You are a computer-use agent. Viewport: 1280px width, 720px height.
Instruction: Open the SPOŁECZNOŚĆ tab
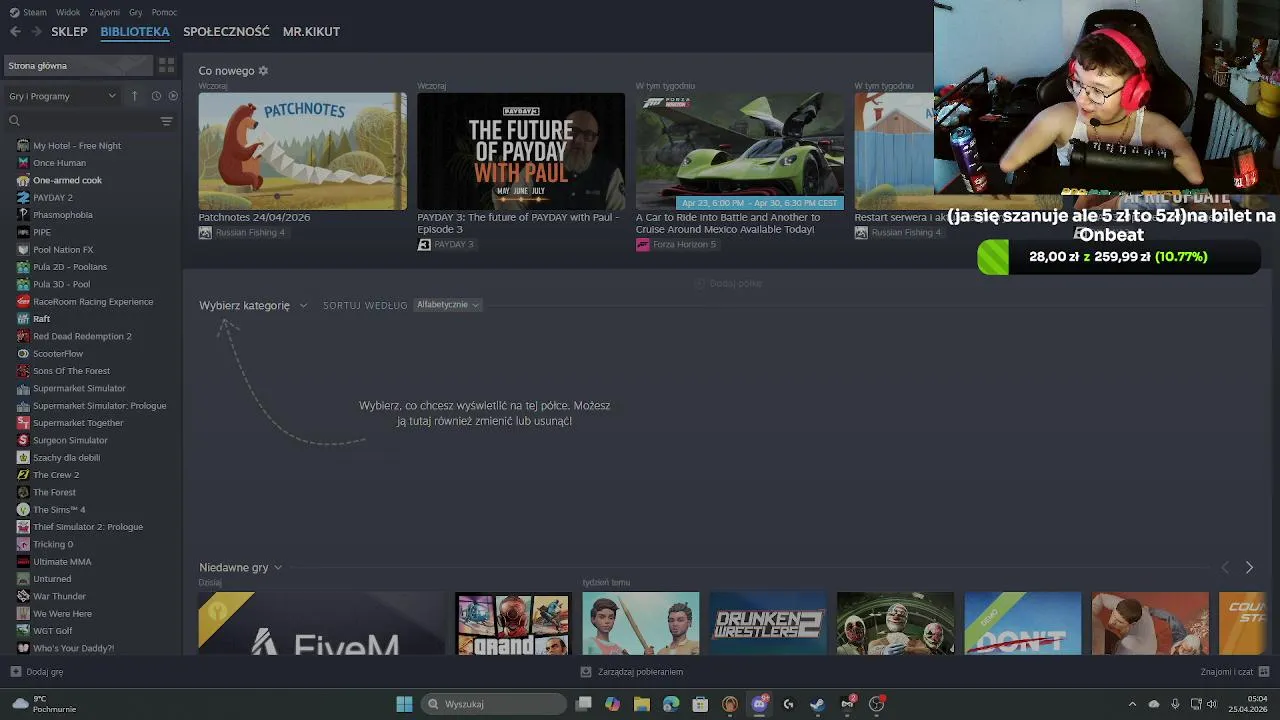coord(226,32)
